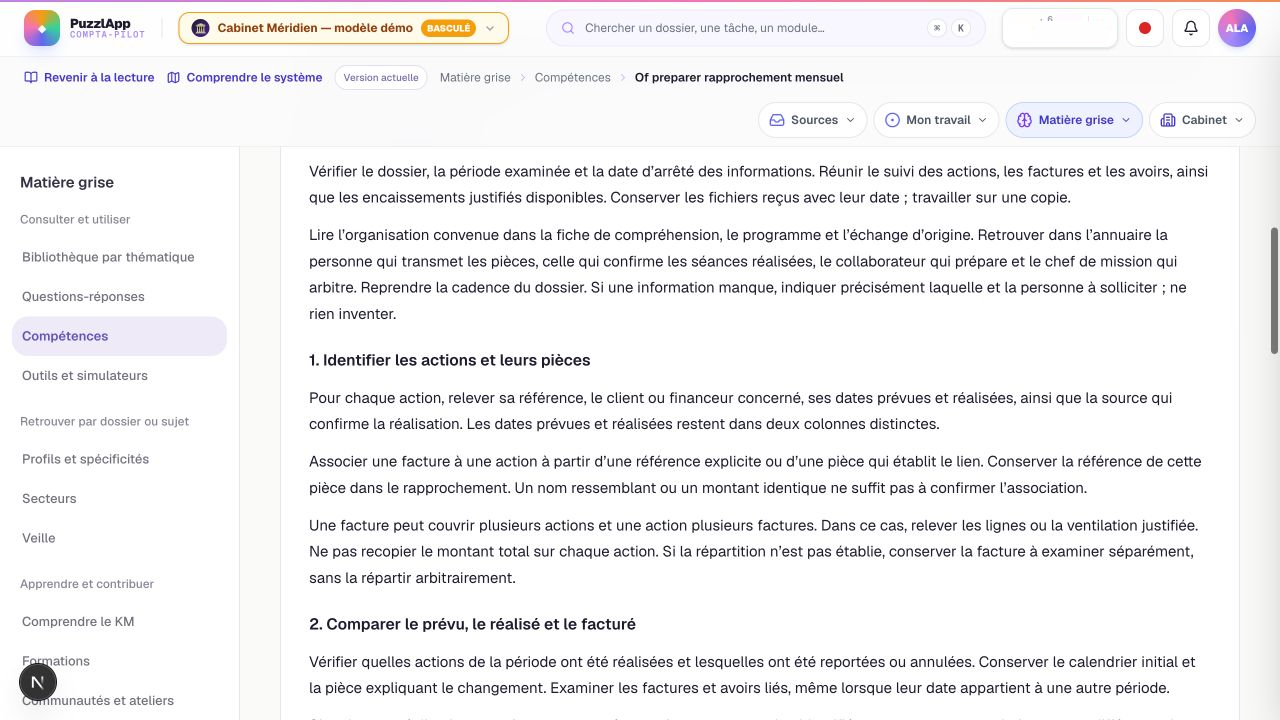Click the book icon of Revenir à la lecture
Image resolution: width=1280 pixels, height=720 pixels.
31,77
